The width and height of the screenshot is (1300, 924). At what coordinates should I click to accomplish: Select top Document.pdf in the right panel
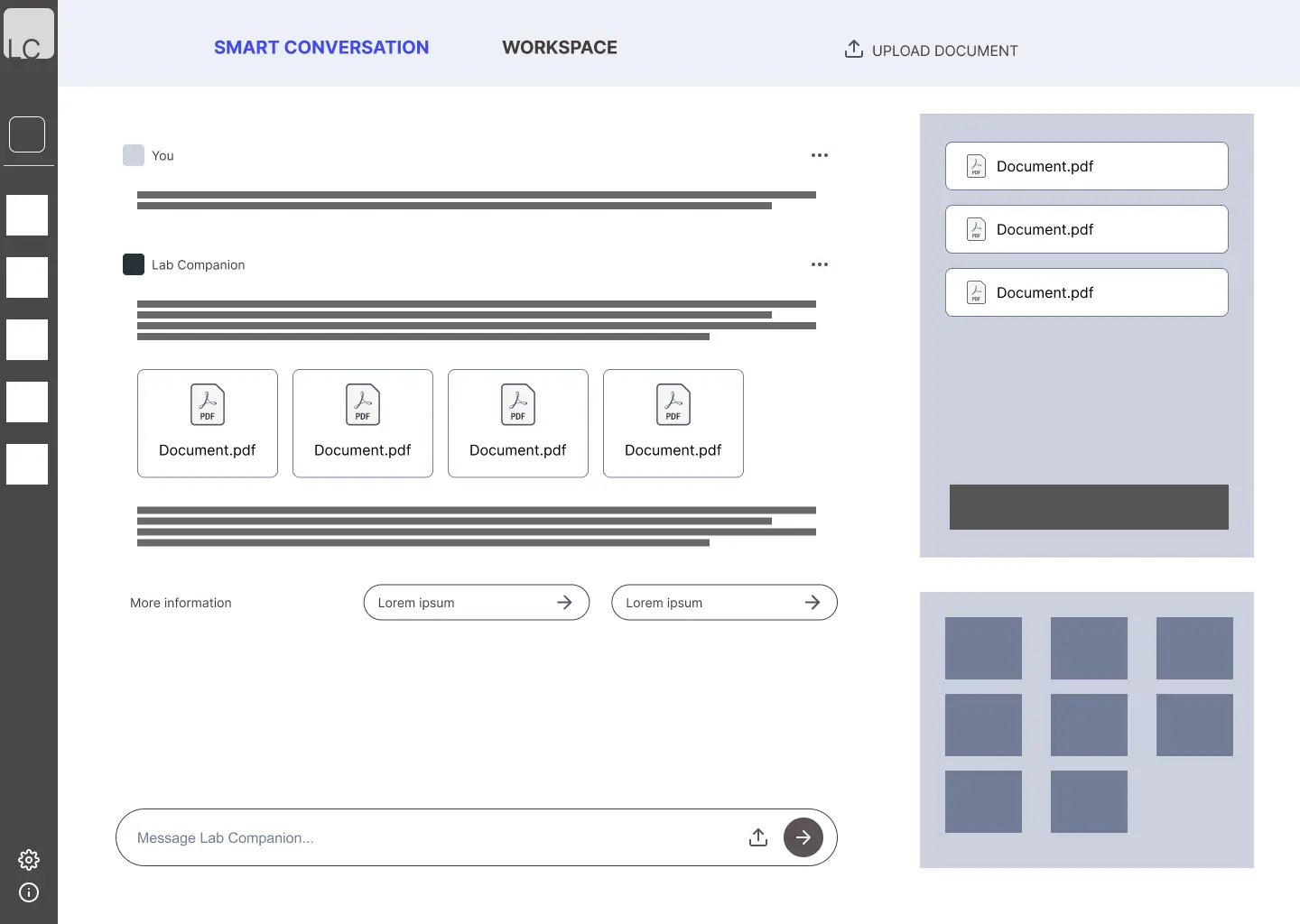(x=1087, y=166)
